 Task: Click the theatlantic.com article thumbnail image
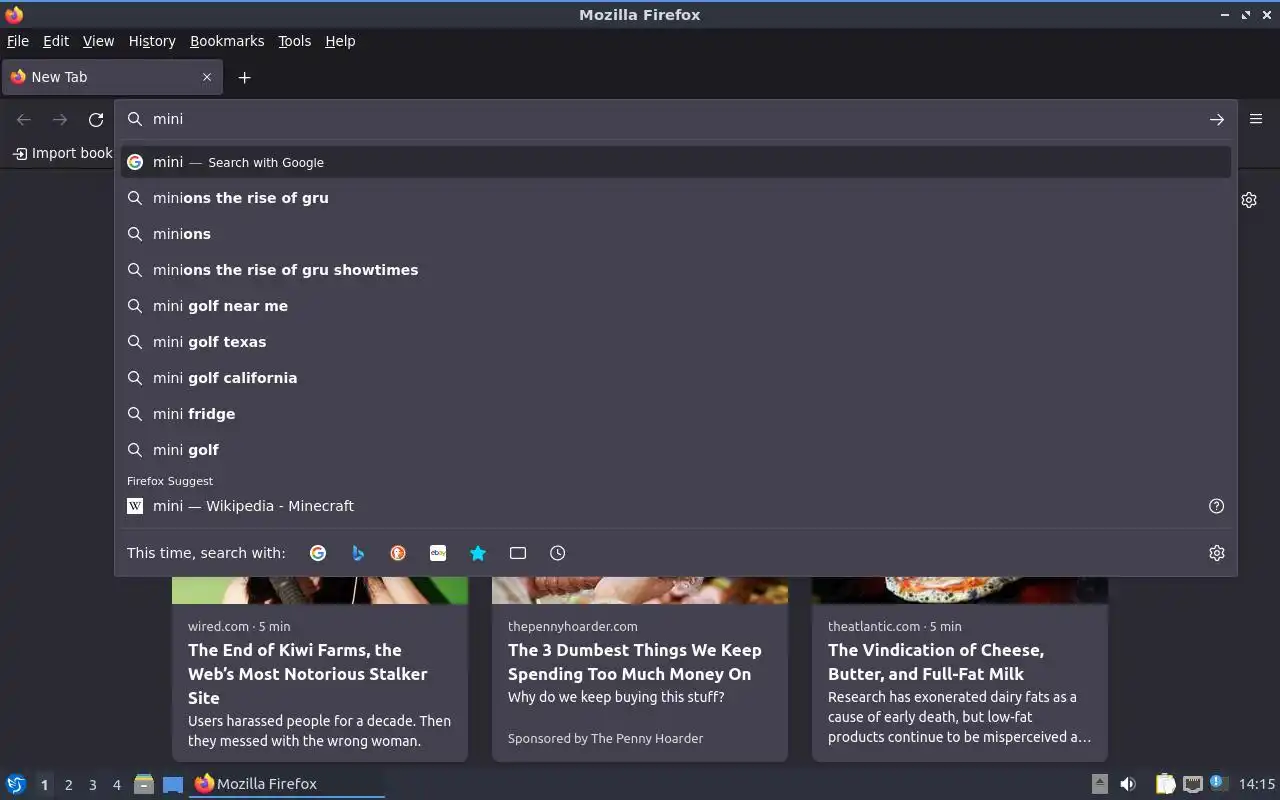960,590
